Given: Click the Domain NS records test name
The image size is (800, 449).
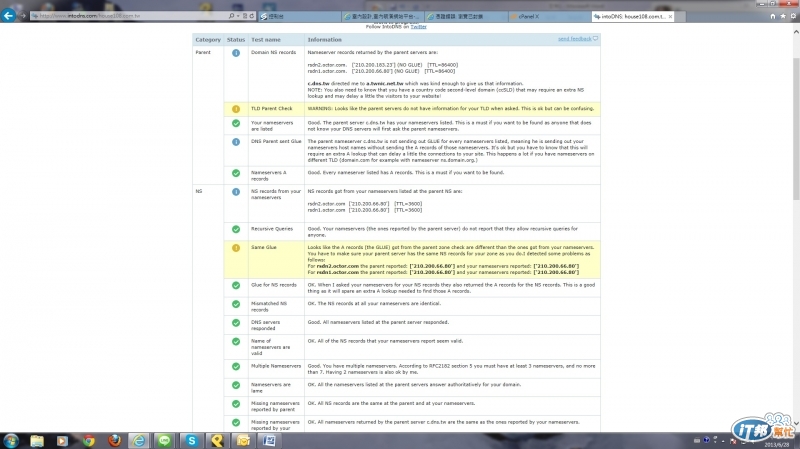Looking at the screenshot, I should click(273, 53).
